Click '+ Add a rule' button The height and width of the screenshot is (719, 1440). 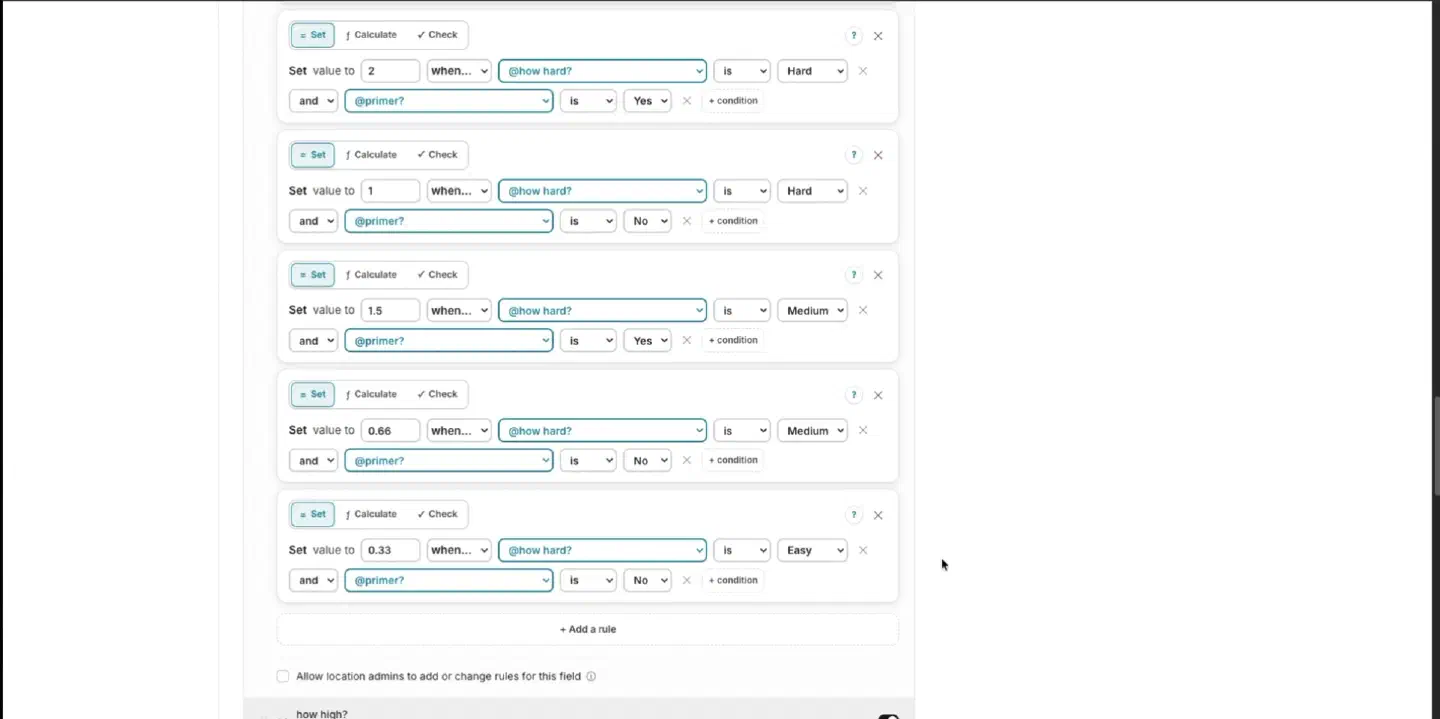(x=588, y=629)
